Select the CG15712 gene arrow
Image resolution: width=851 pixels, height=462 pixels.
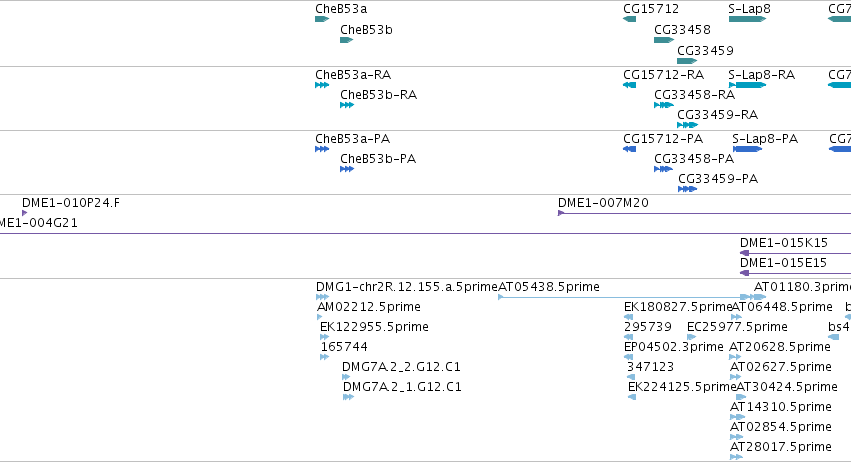(x=630, y=19)
